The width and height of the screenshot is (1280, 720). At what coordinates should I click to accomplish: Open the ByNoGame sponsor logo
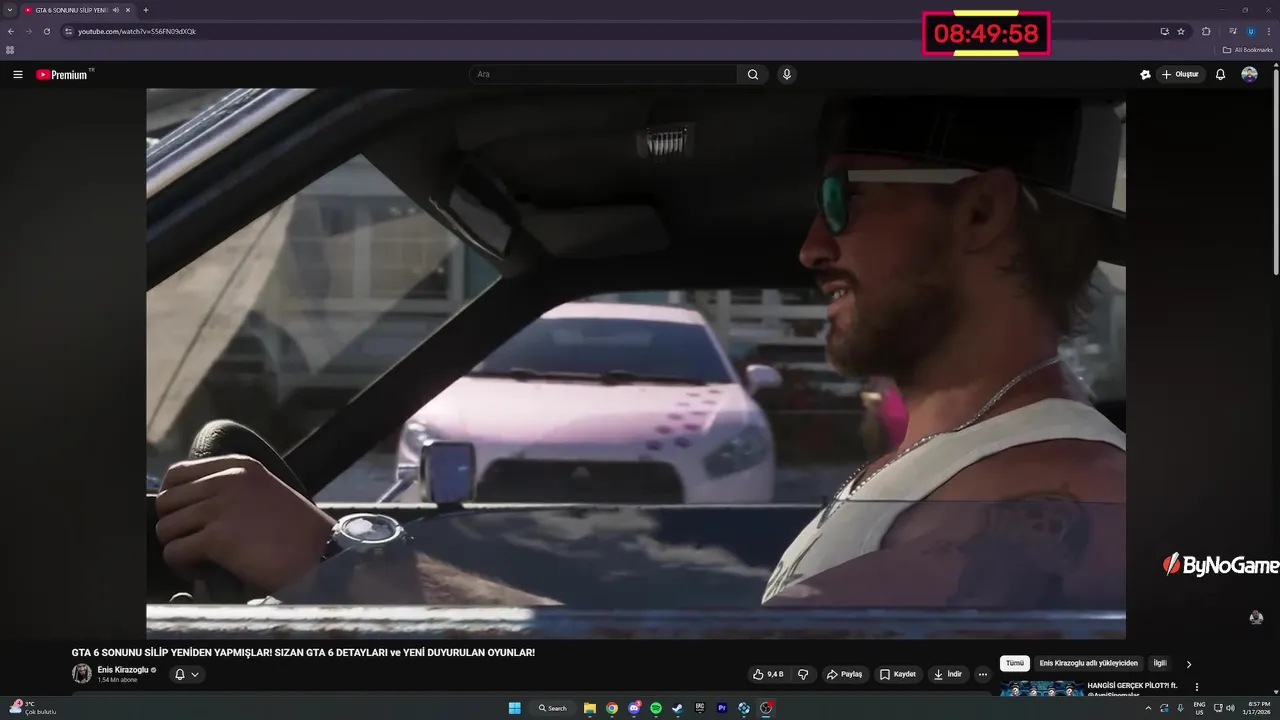click(x=1220, y=566)
